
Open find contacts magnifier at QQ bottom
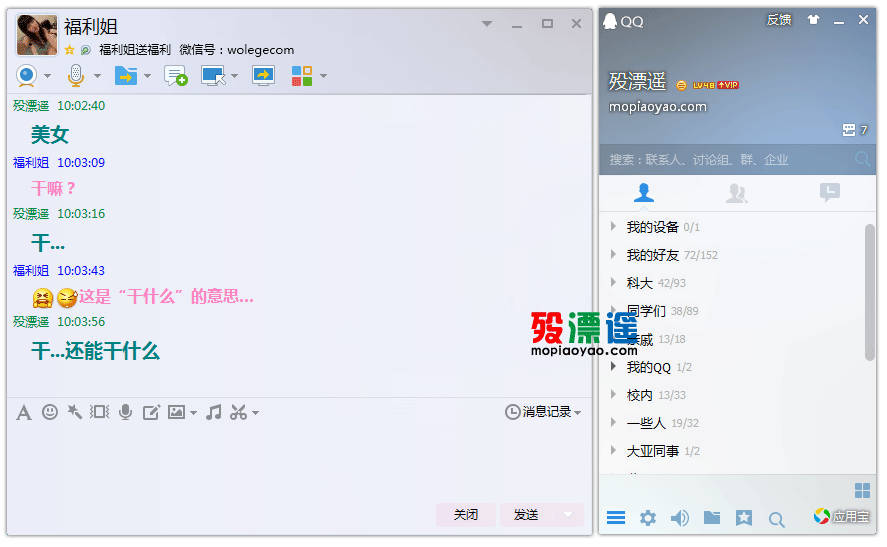pos(777,519)
